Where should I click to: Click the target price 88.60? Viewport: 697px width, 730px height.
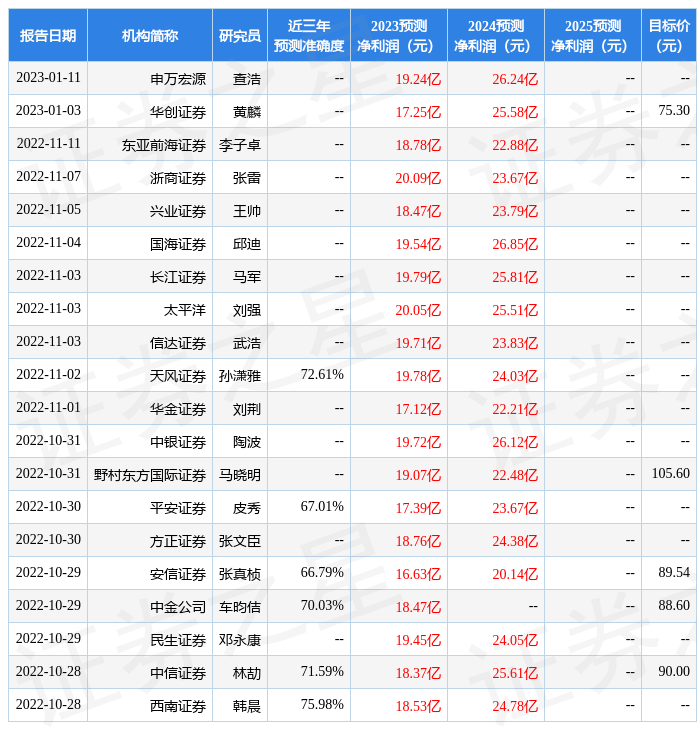tap(674, 606)
